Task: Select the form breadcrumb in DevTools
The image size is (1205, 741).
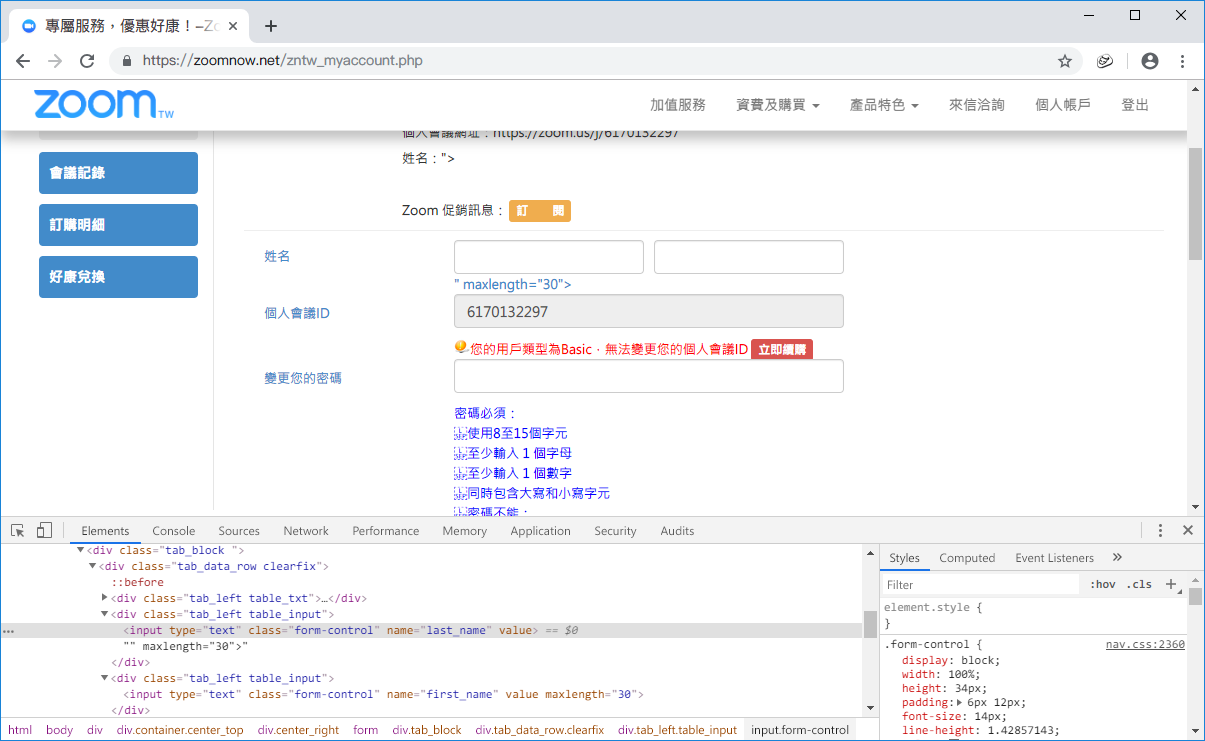Action: (x=366, y=730)
